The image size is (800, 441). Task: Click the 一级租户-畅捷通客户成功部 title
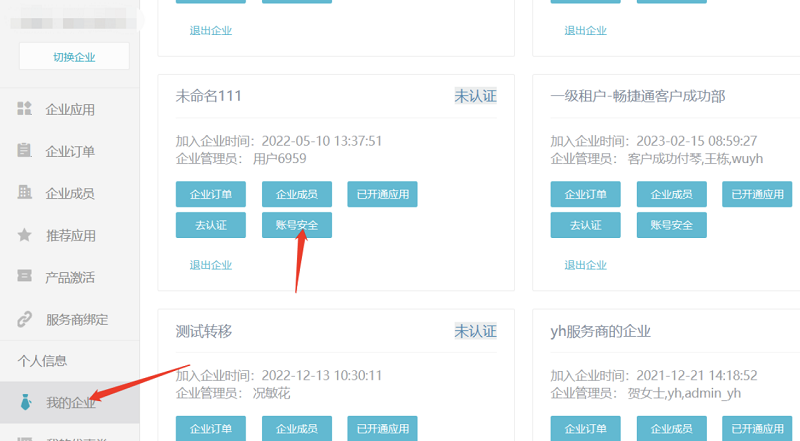(638, 96)
